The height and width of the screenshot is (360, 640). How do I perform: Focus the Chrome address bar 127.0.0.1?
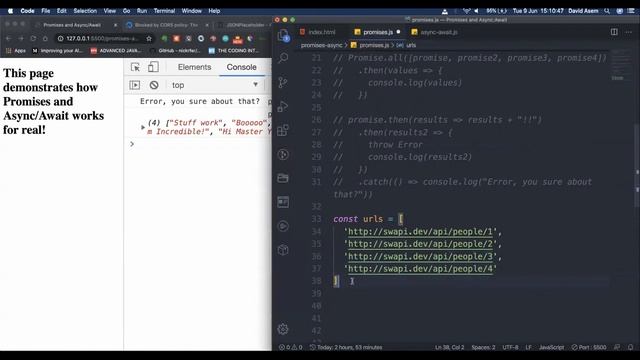(x=102, y=38)
